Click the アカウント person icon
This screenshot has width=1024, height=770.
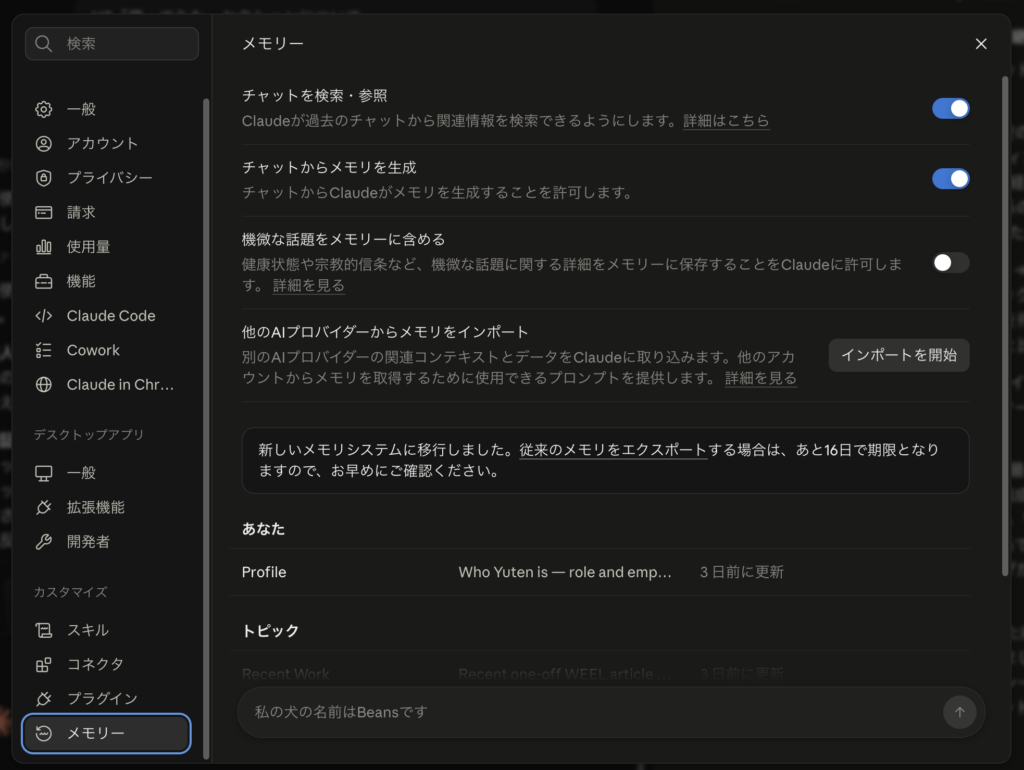(x=44, y=144)
